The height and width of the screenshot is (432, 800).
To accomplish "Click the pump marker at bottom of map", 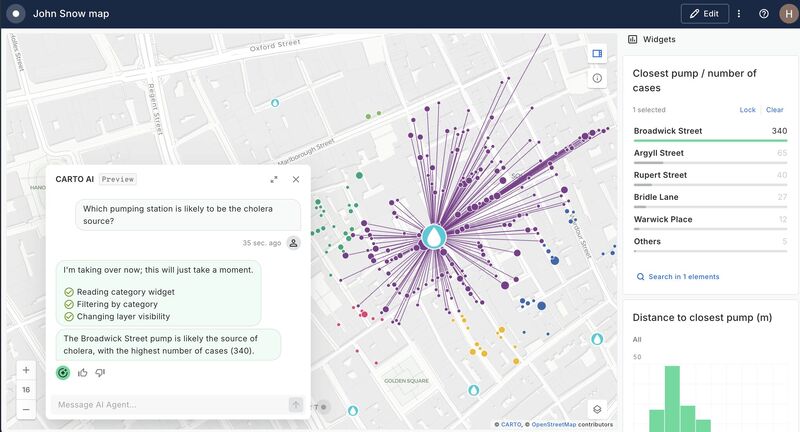I will 353,410.
